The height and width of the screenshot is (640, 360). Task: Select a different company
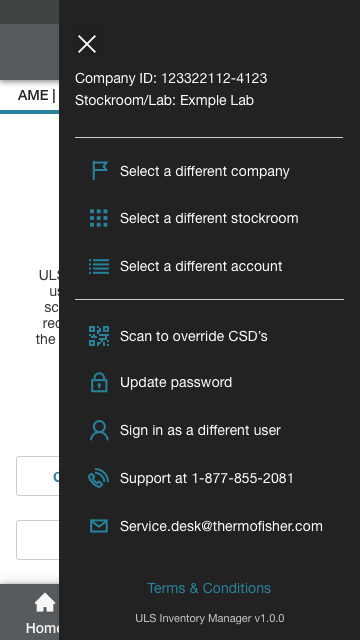tap(205, 171)
